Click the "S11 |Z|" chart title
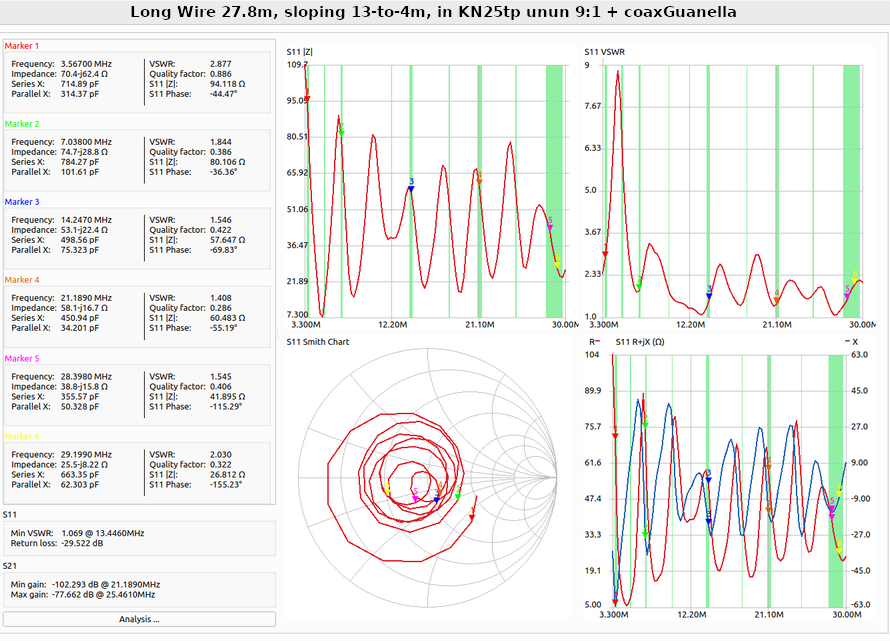 [300, 52]
